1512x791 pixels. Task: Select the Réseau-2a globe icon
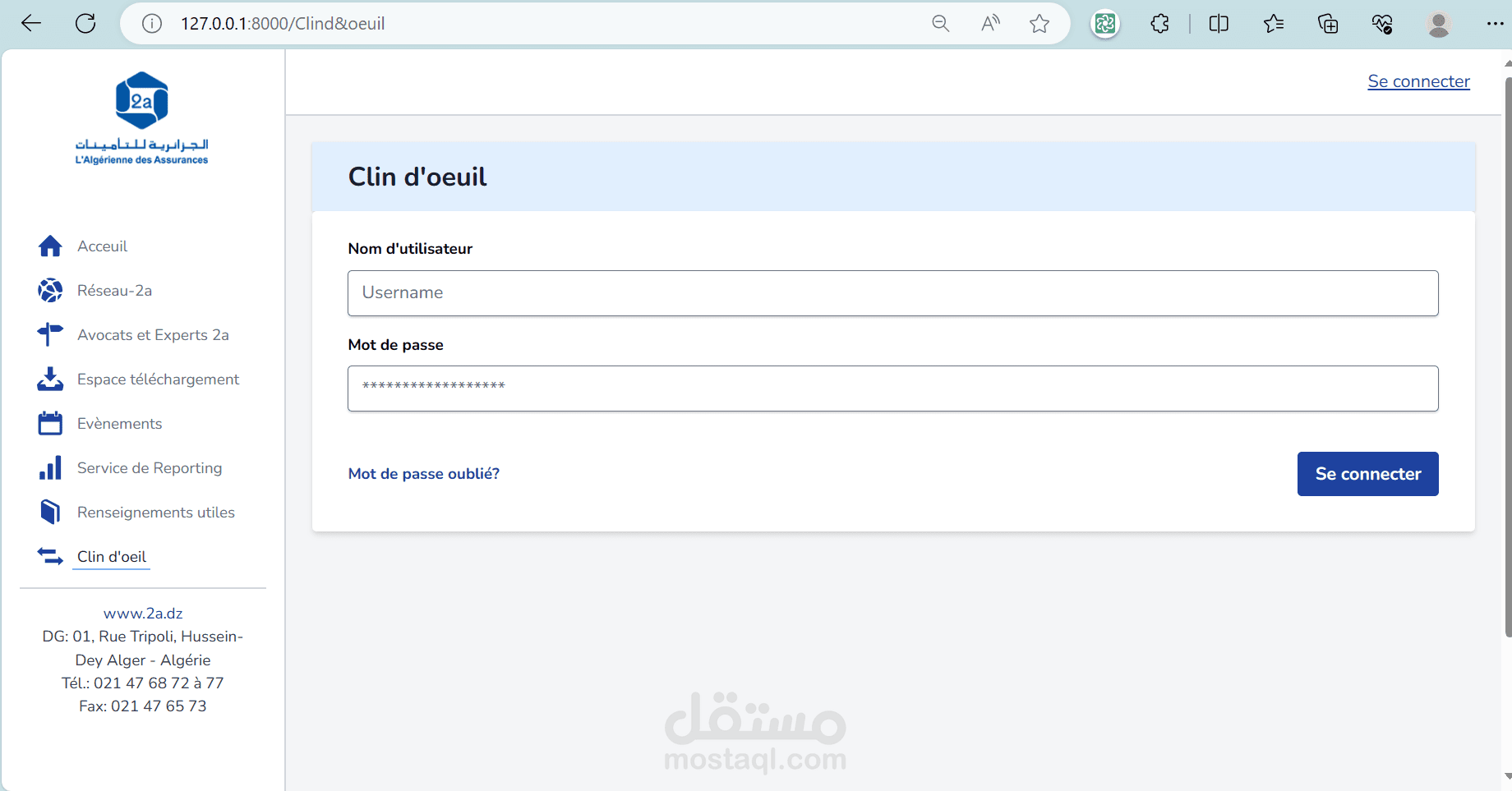50,290
